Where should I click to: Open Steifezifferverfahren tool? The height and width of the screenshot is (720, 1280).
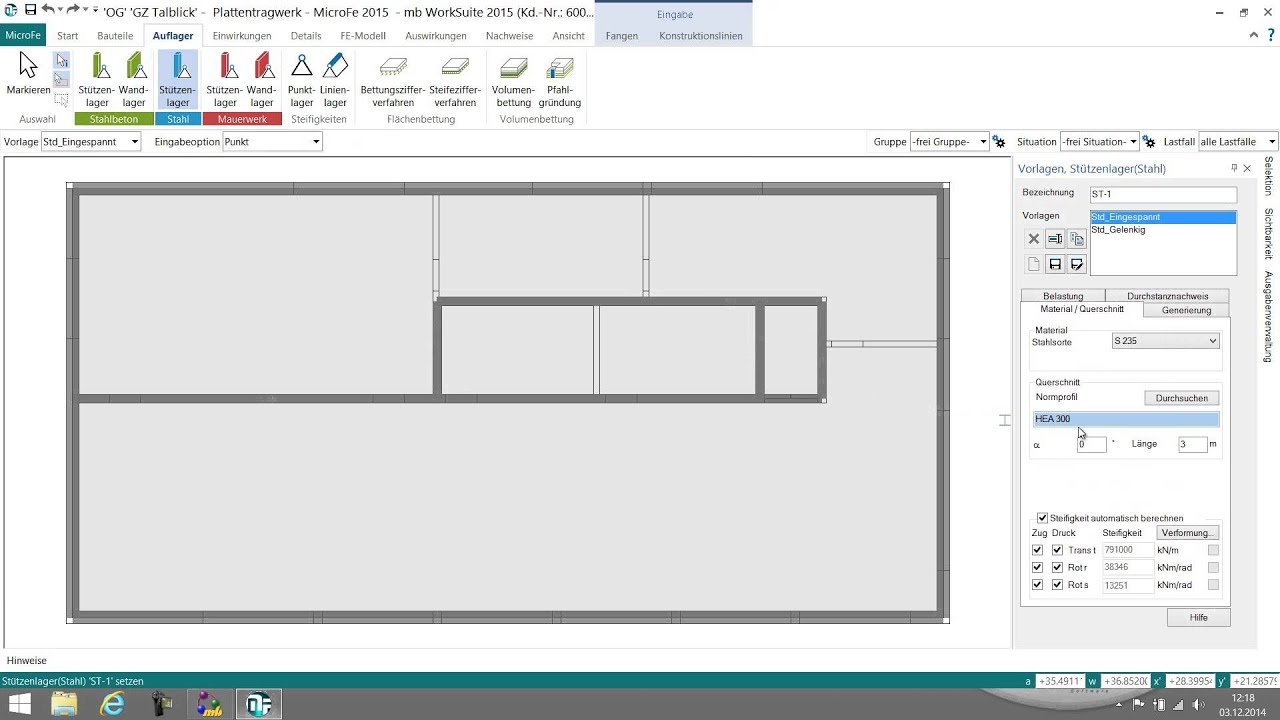point(455,80)
